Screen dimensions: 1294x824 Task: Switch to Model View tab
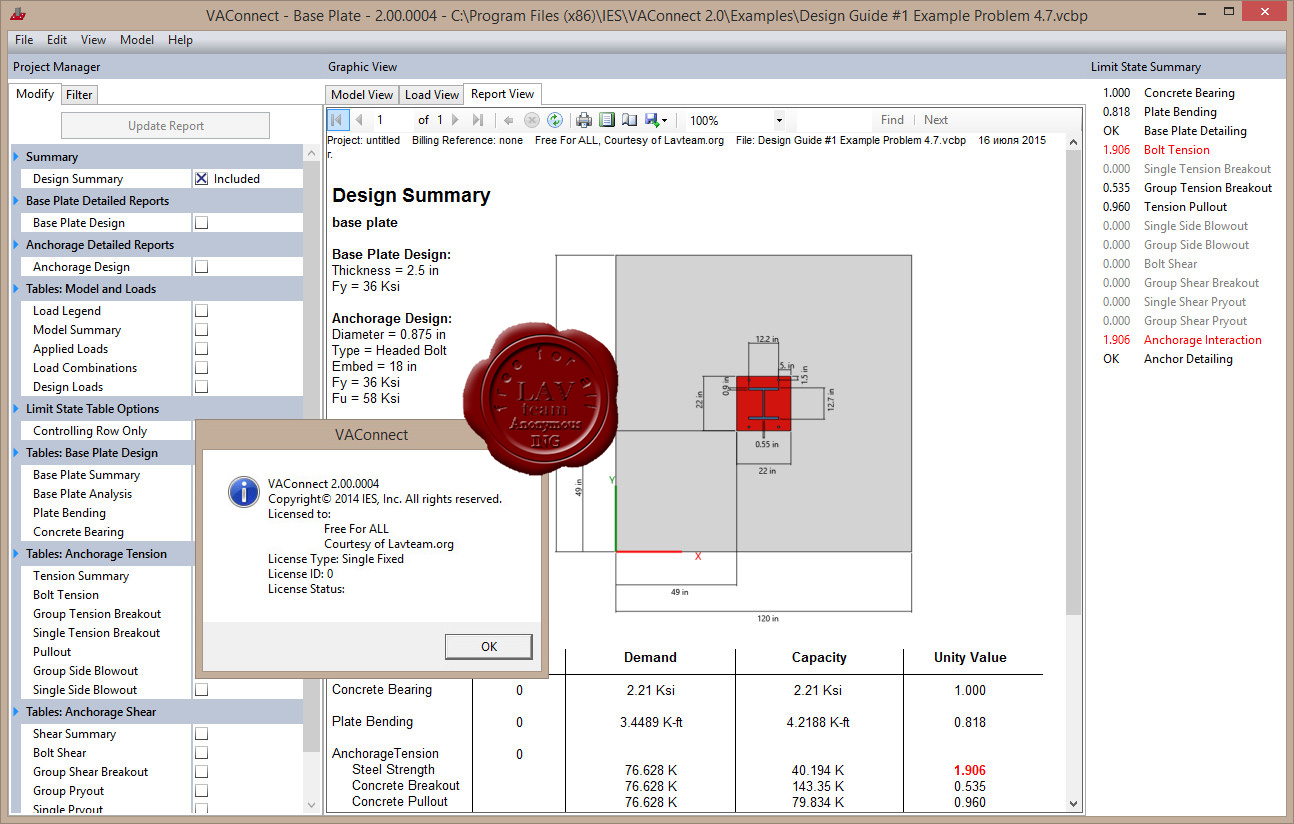pyautogui.click(x=362, y=95)
